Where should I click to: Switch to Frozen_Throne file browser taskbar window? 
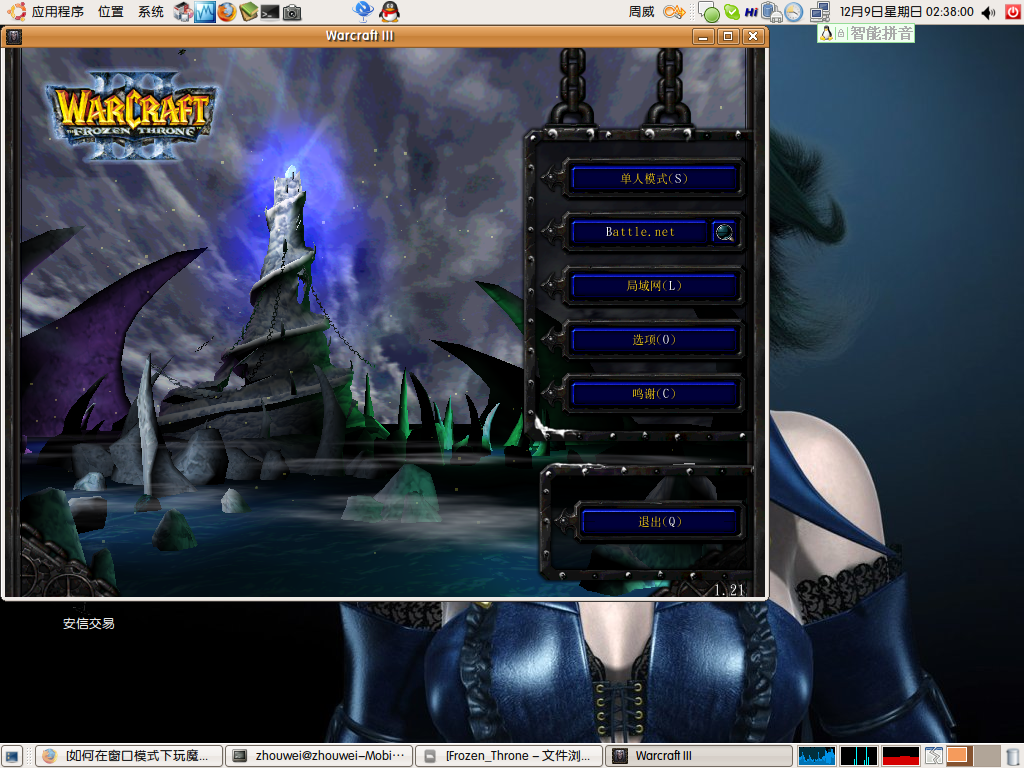[x=509, y=756]
